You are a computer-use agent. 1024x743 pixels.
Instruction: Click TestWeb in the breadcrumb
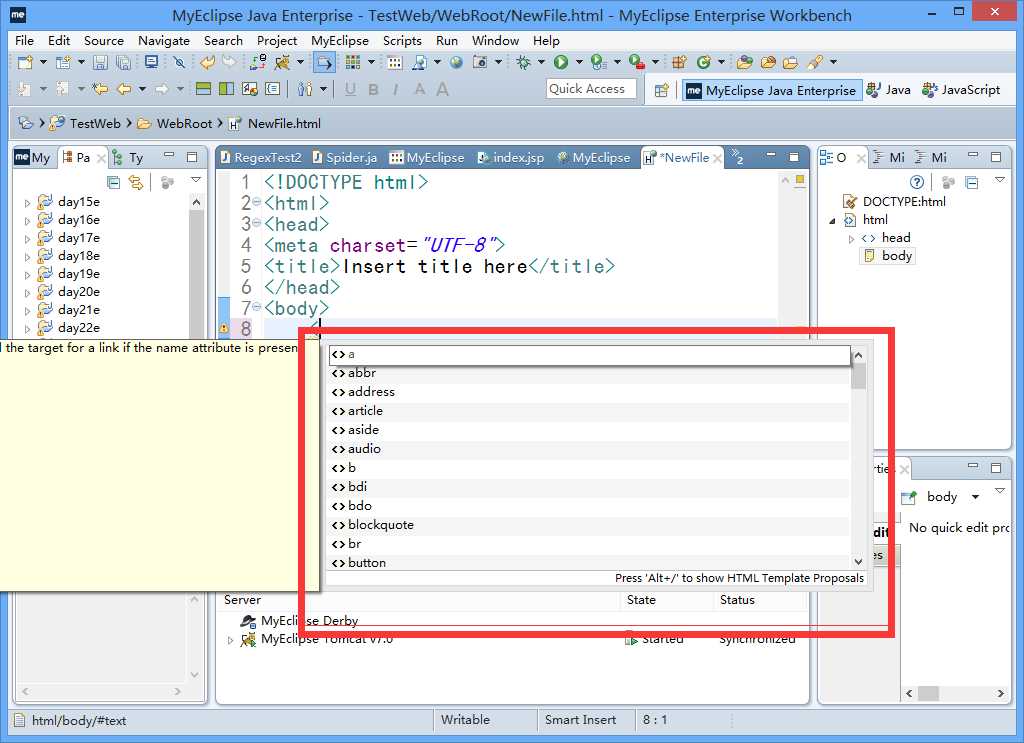[95, 123]
